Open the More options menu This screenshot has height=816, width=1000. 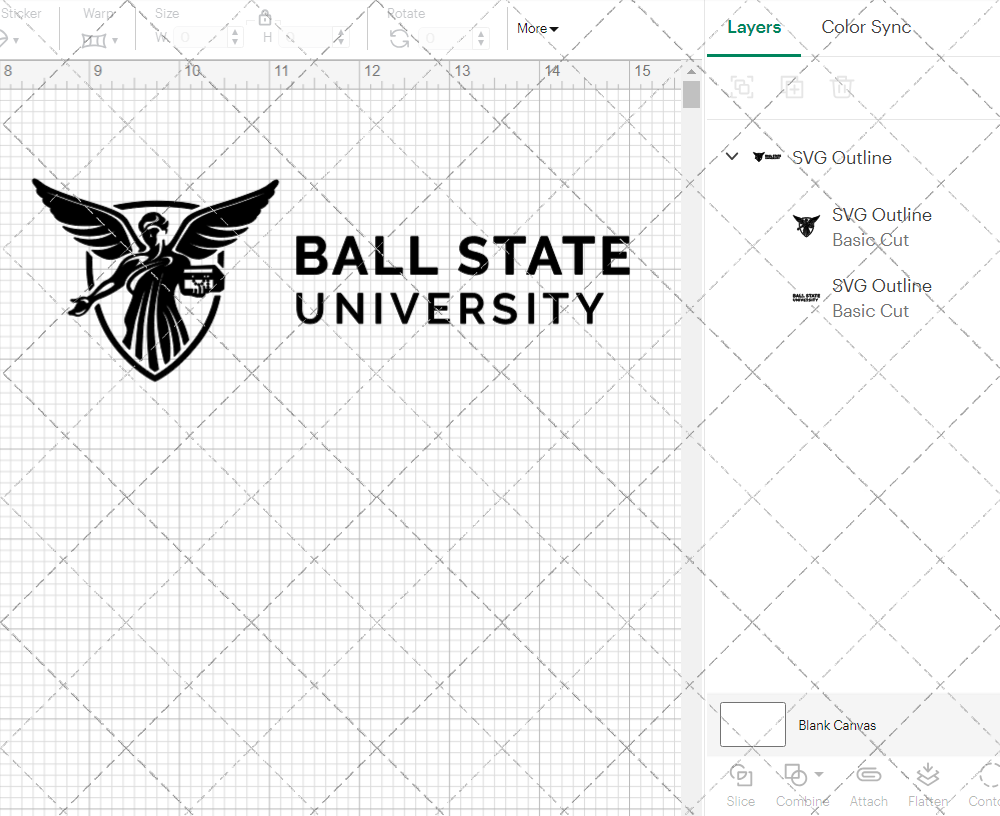[x=537, y=28]
